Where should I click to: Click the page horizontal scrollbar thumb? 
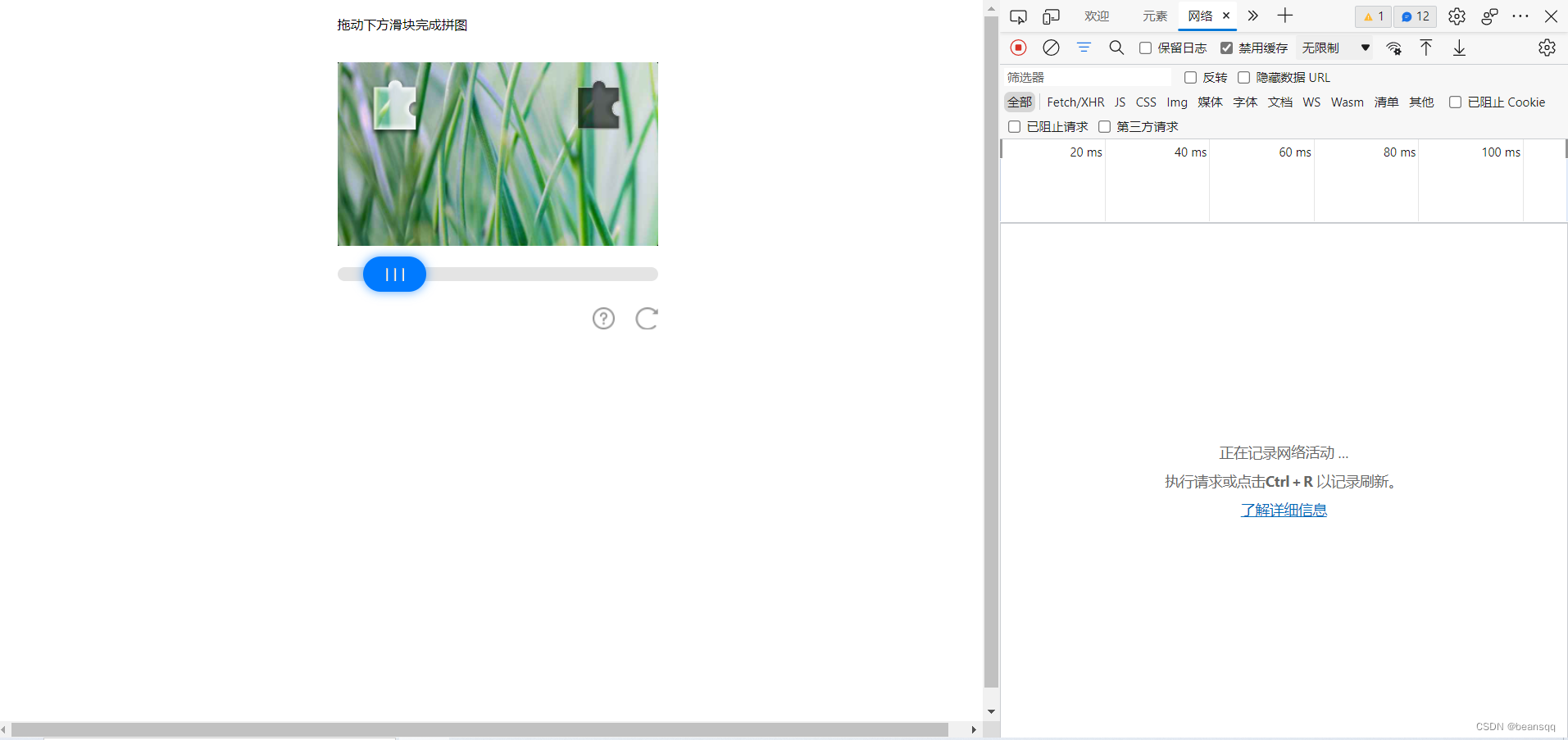pos(479,729)
